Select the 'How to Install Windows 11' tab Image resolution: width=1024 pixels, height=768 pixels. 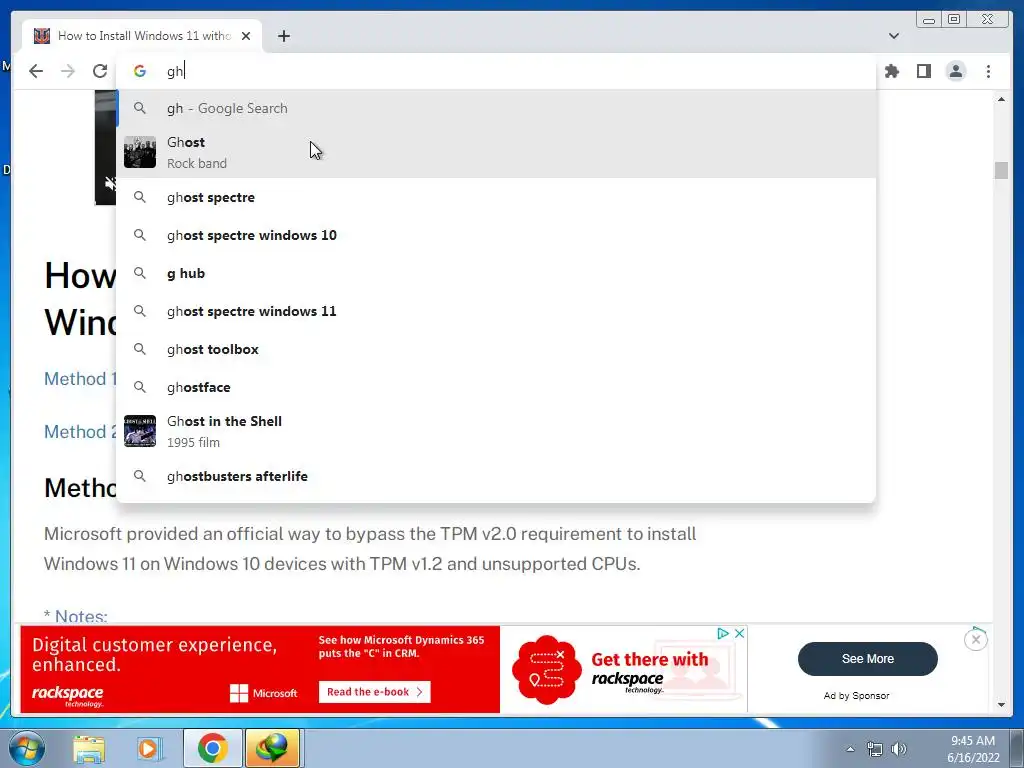pyautogui.click(x=142, y=36)
